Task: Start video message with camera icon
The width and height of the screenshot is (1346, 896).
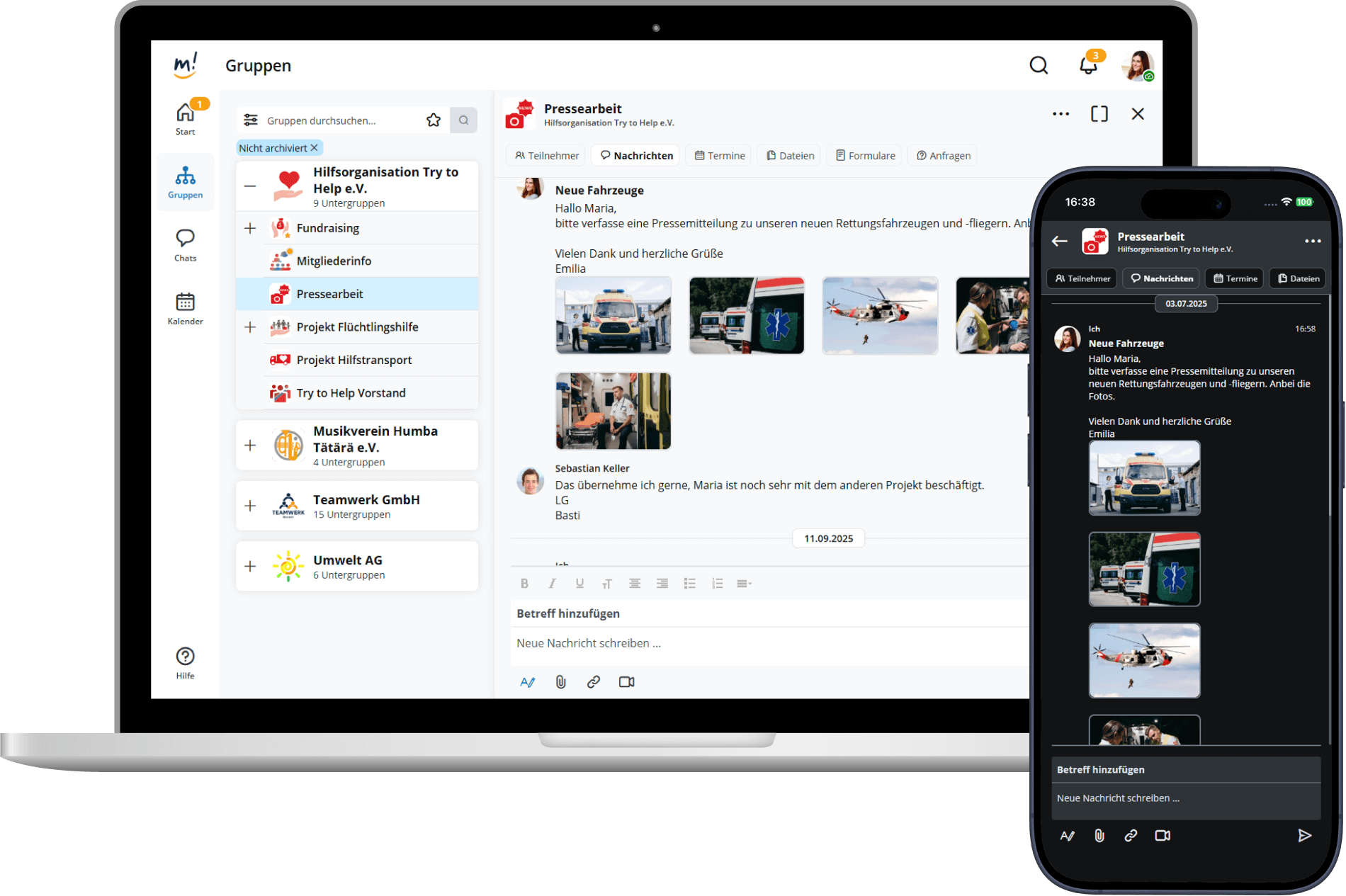Action: (x=626, y=681)
